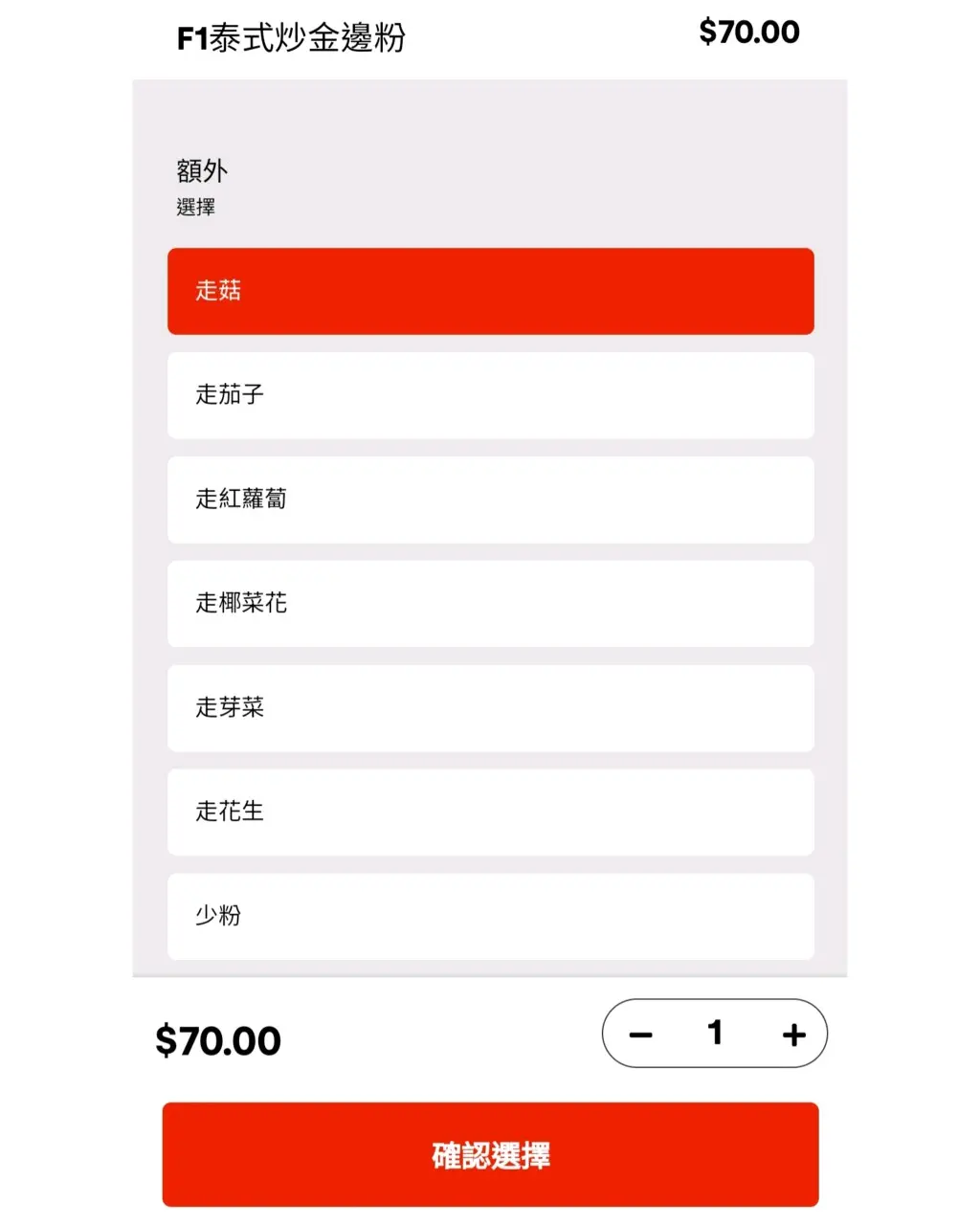
Task: Click the quantity number 1
Action: 715,1034
